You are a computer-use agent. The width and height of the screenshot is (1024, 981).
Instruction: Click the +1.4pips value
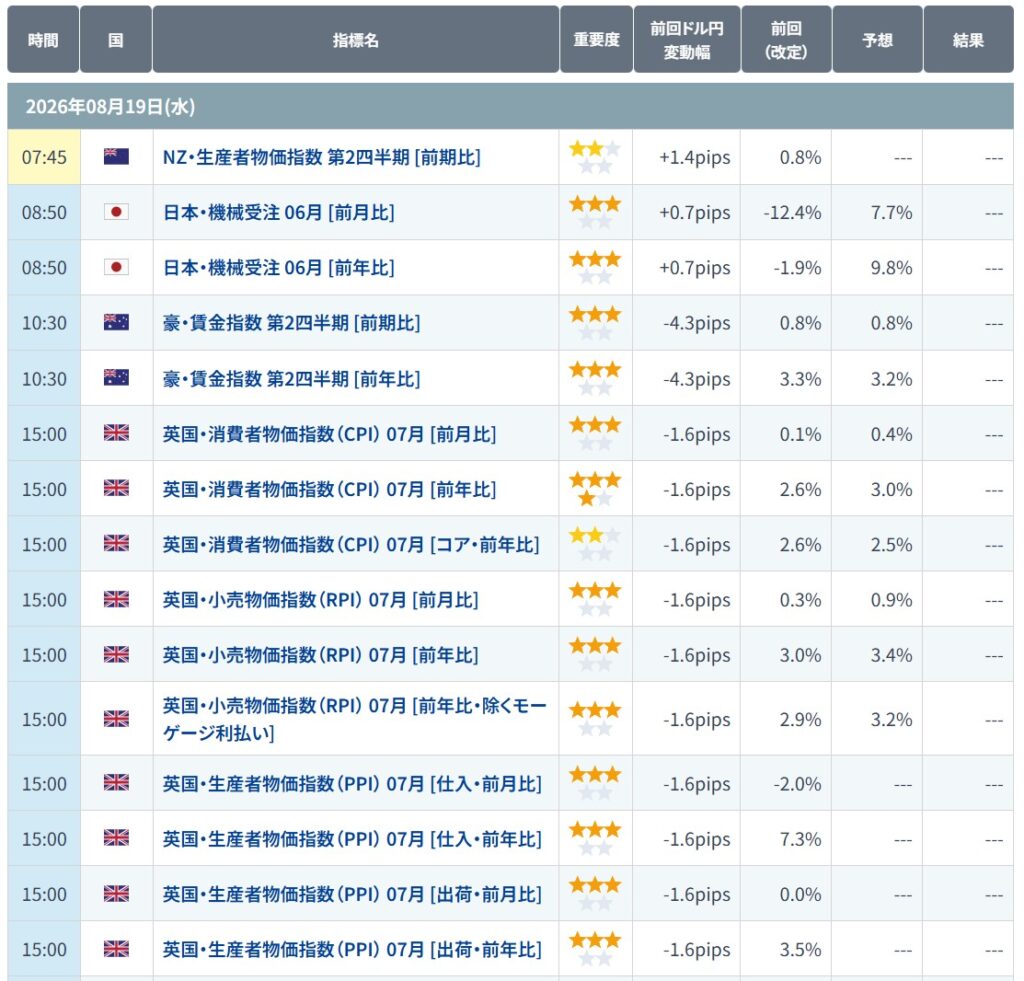tap(694, 157)
